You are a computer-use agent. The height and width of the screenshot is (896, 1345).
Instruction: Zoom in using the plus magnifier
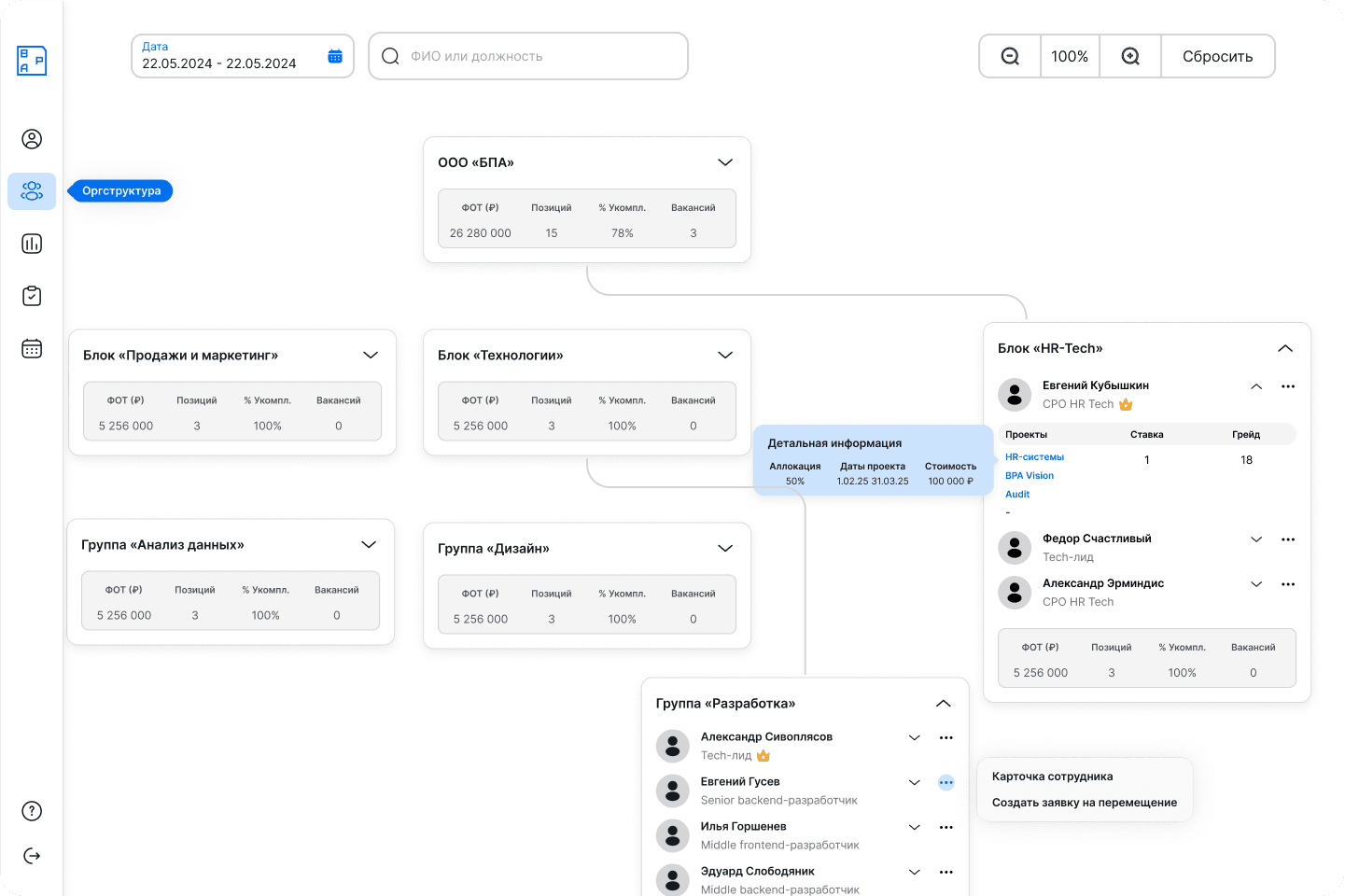tap(1130, 56)
